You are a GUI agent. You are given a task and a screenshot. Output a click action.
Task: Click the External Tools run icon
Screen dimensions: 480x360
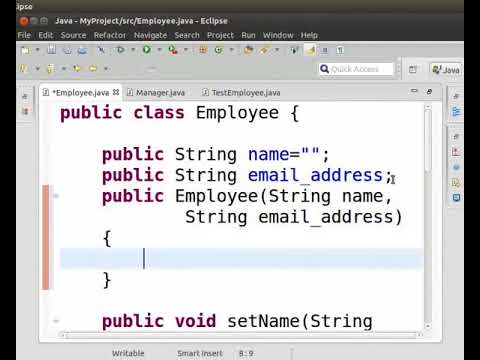coord(172,50)
